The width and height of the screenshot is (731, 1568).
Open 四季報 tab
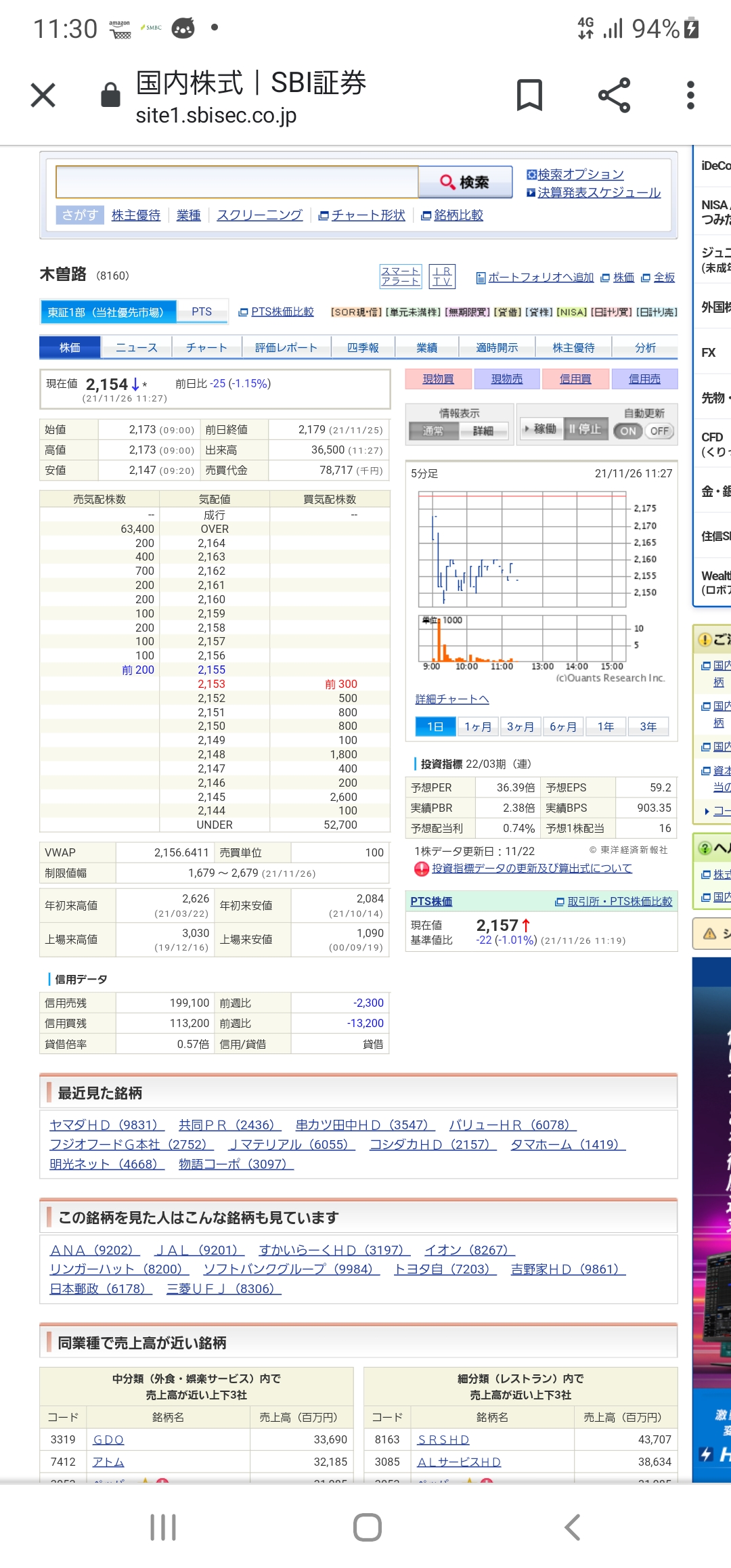[x=363, y=347]
